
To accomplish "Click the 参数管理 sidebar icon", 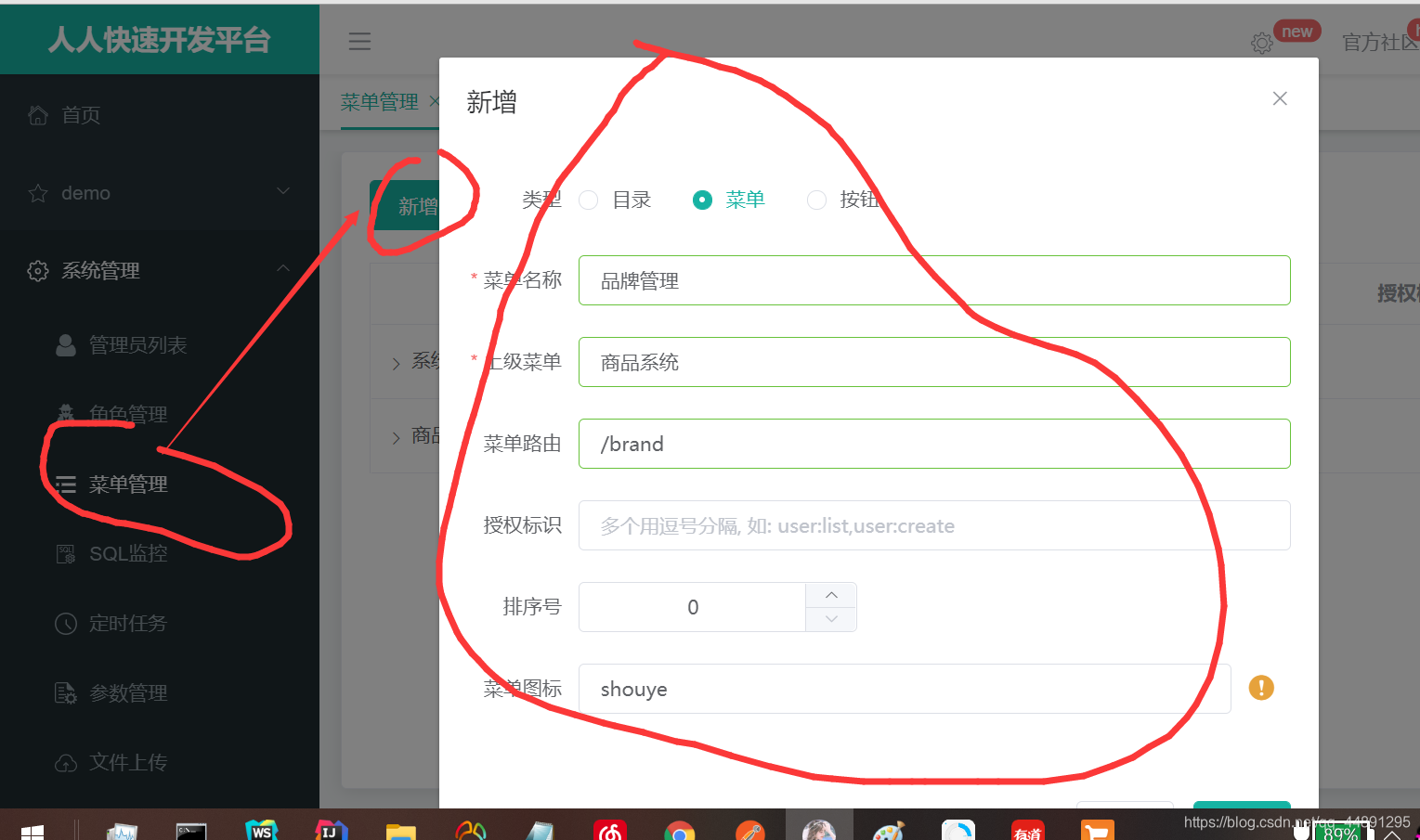I will pyautogui.click(x=66, y=693).
